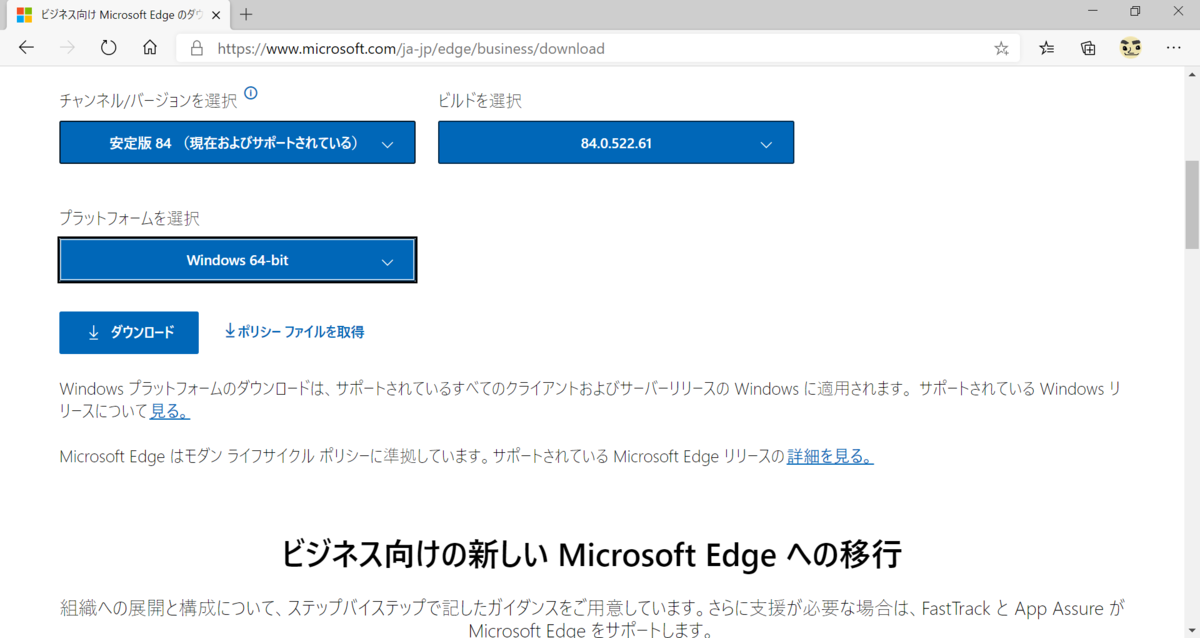The height and width of the screenshot is (638, 1200).
Task: Refresh the current page
Action: pyautogui.click(x=109, y=48)
